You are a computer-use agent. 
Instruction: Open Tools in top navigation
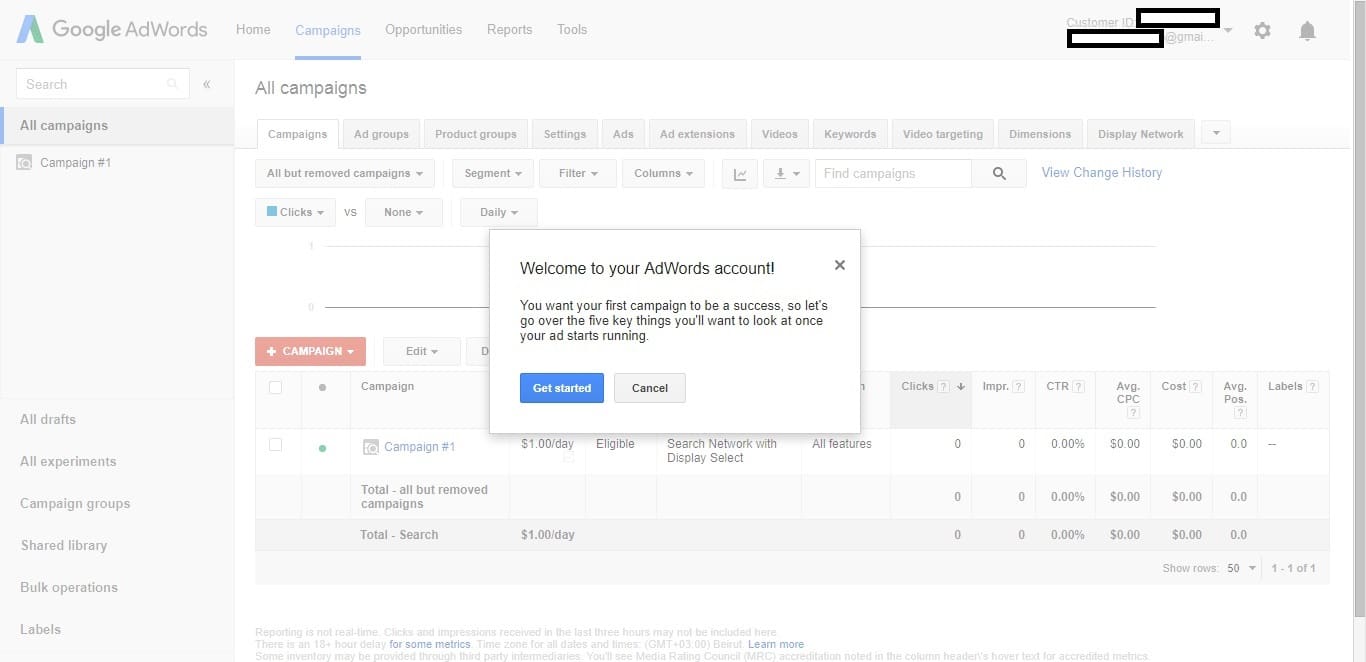click(x=572, y=30)
